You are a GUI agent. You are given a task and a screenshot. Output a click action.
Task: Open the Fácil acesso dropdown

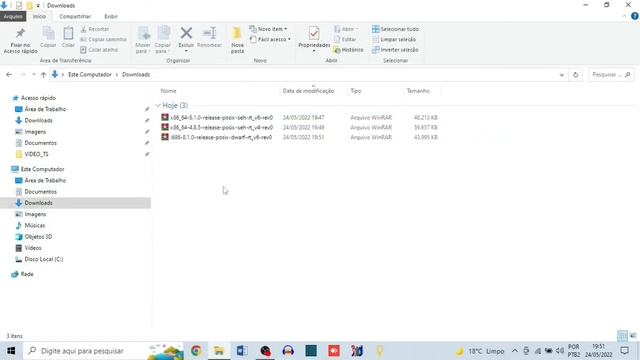coord(270,39)
